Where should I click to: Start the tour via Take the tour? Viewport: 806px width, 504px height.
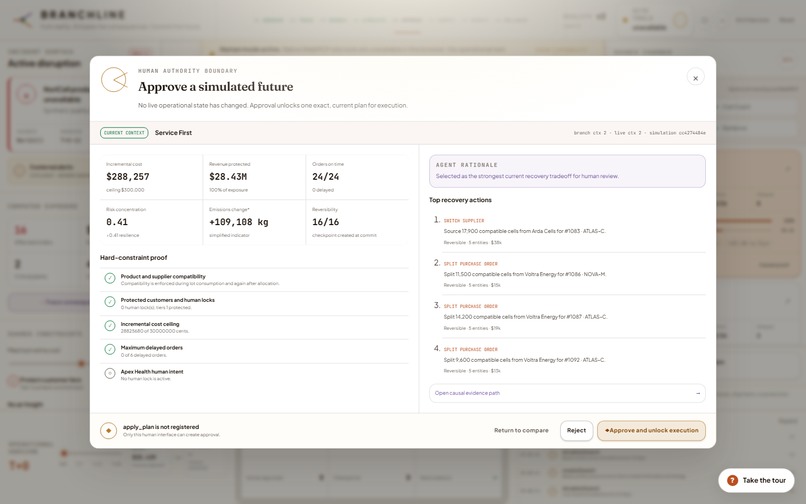tap(756, 480)
